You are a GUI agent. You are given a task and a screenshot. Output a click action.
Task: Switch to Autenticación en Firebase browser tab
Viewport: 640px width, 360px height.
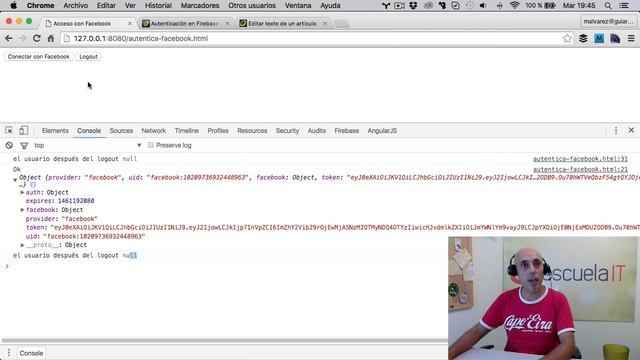tap(184, 24)
